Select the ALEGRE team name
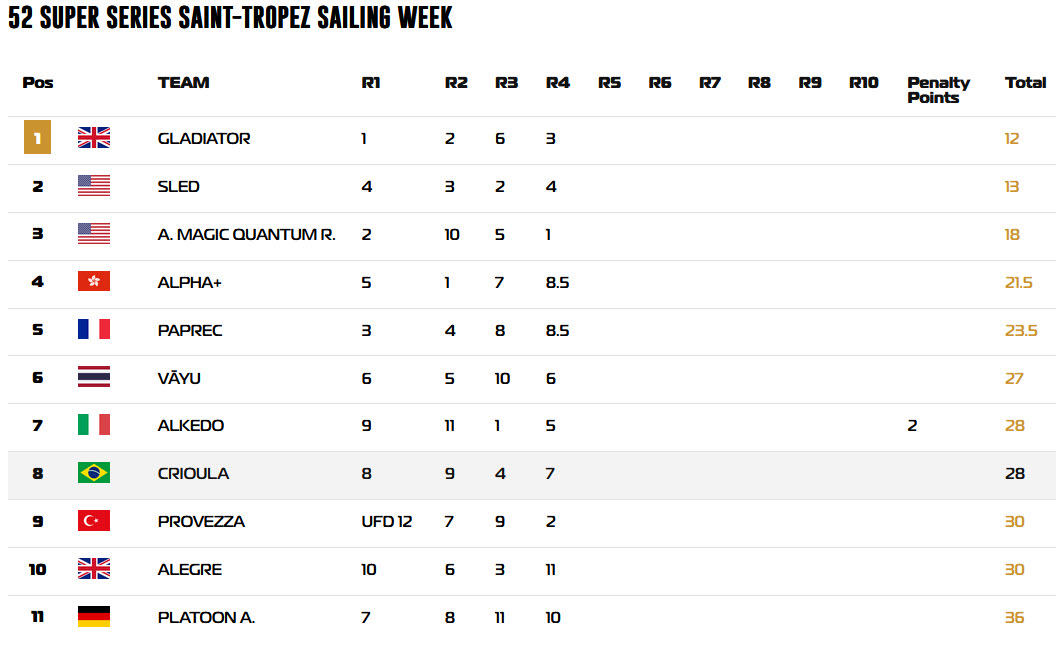The height and width of the screenshot is (648, 1056). pos(190,569)
